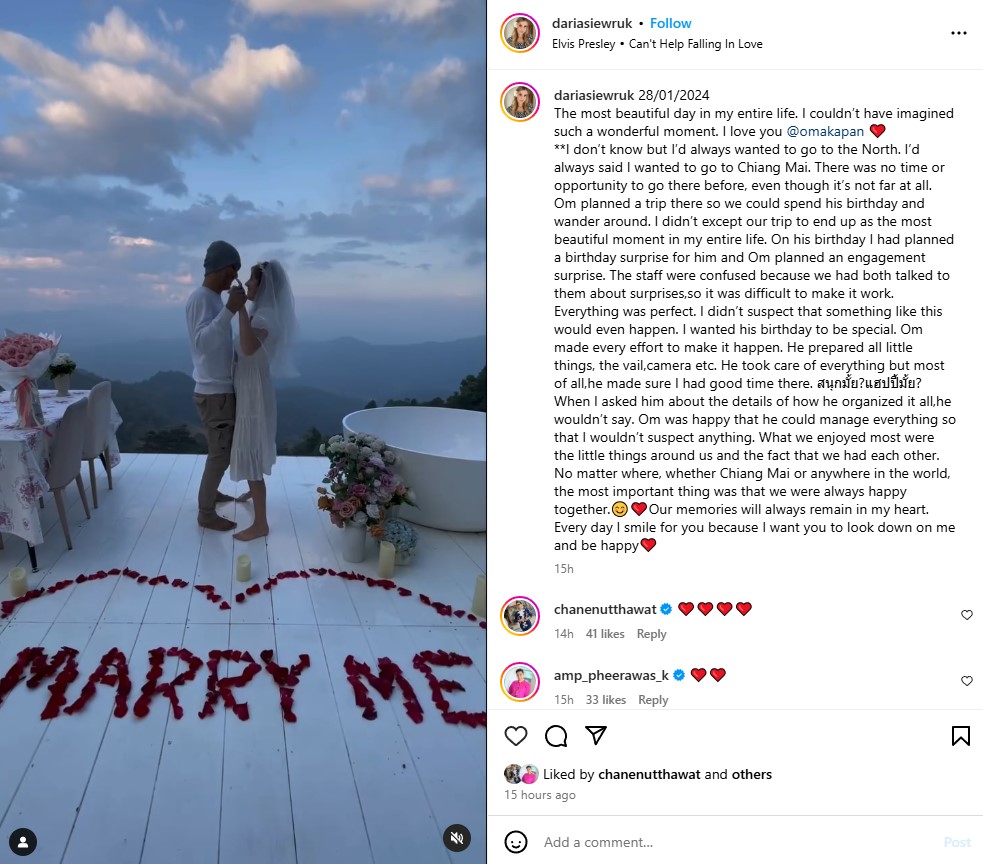Like amp_pheerawas_k's comment

[967, 681]
